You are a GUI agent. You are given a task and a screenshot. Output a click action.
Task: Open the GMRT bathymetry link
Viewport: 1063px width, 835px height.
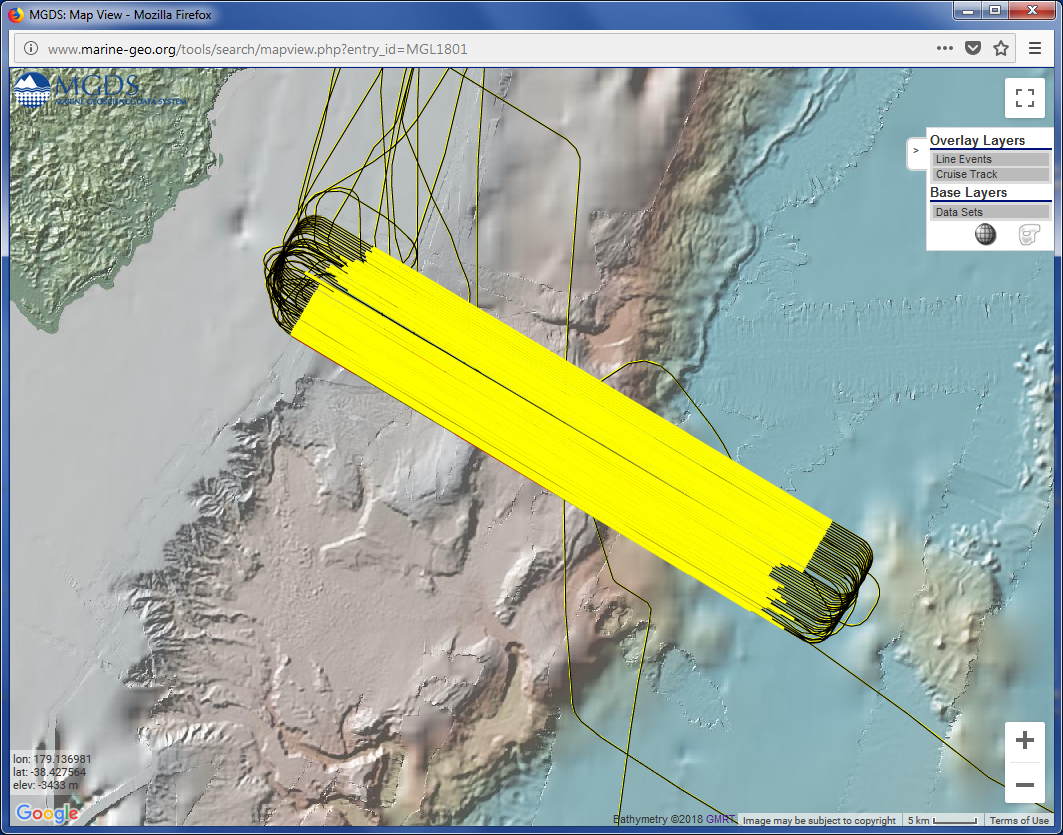pyautogui.click(x=673, y=820)
